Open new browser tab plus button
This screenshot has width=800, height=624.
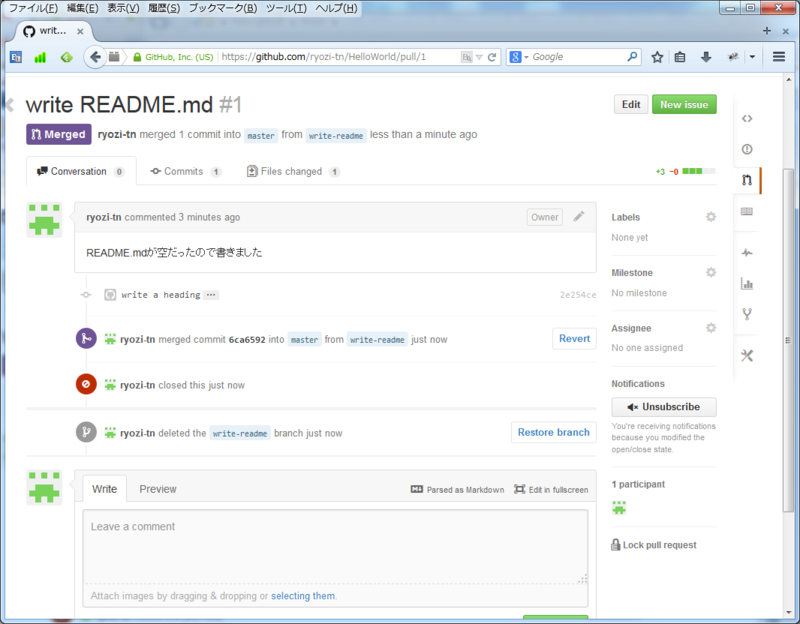[x=767, y=31]
